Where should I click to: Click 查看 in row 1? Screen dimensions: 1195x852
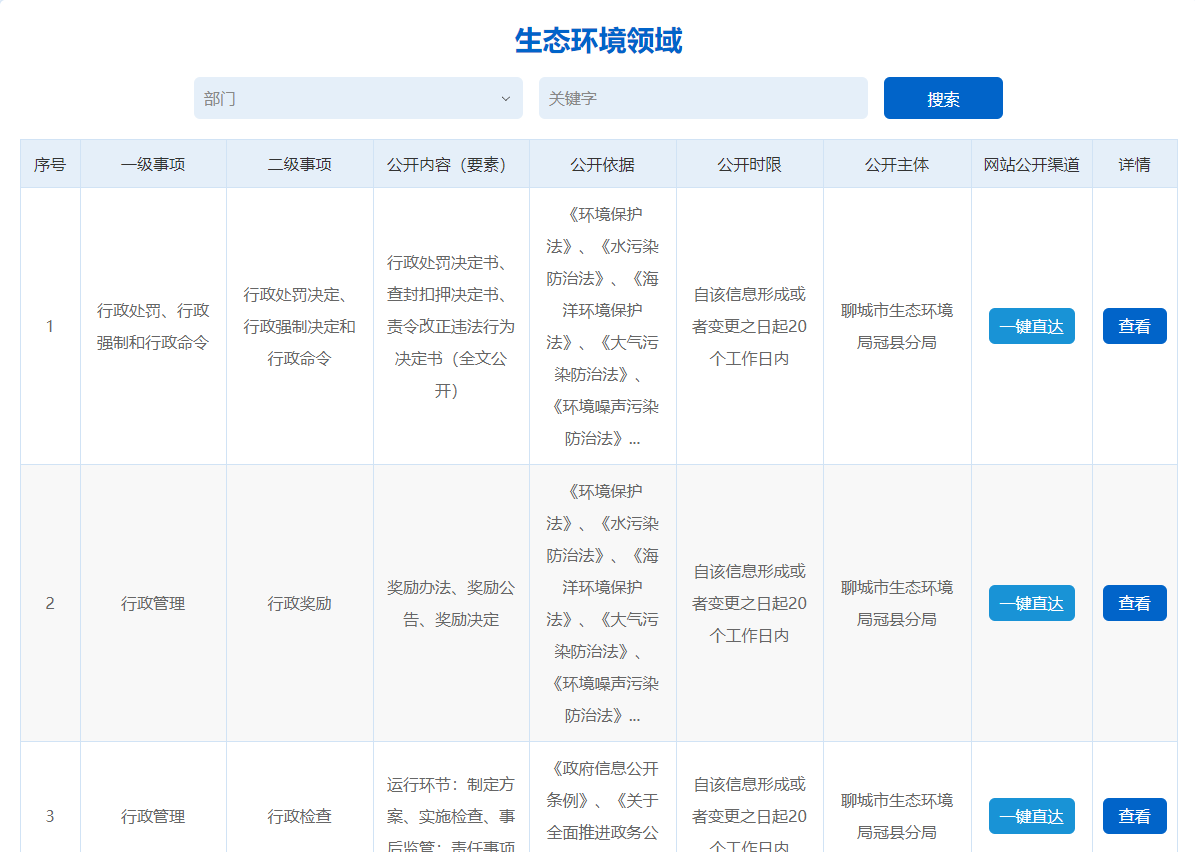coord(1134,326)
